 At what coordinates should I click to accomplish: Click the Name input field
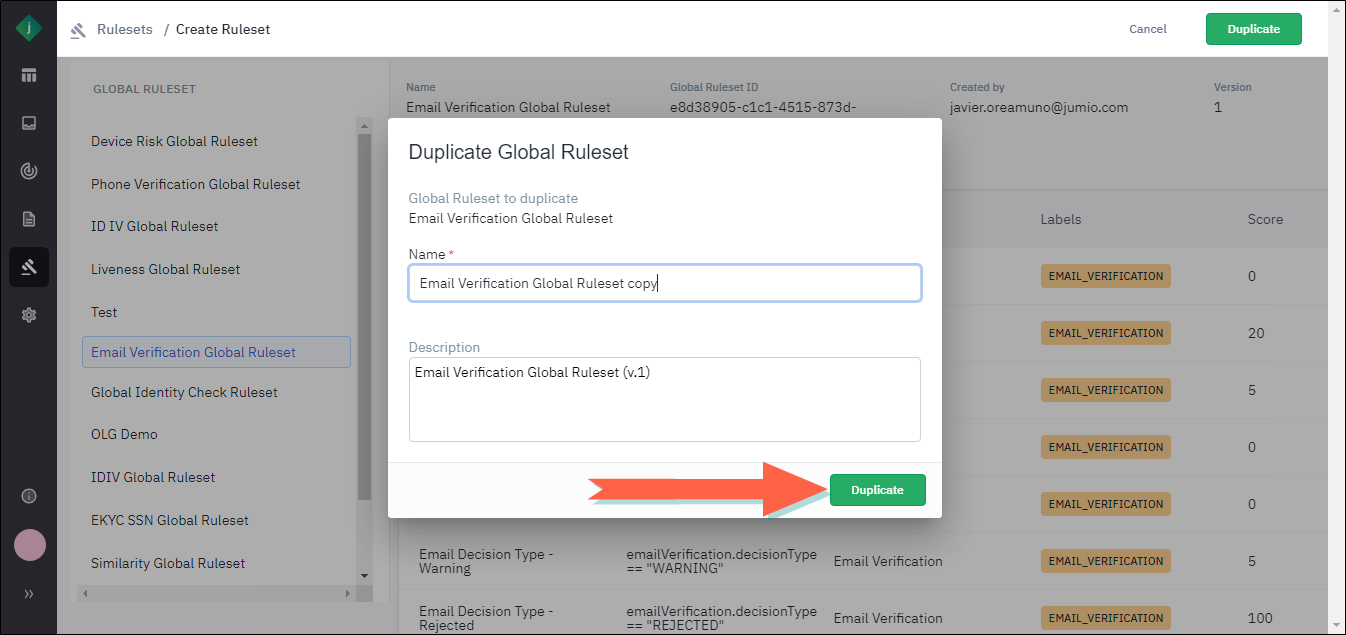664,283
